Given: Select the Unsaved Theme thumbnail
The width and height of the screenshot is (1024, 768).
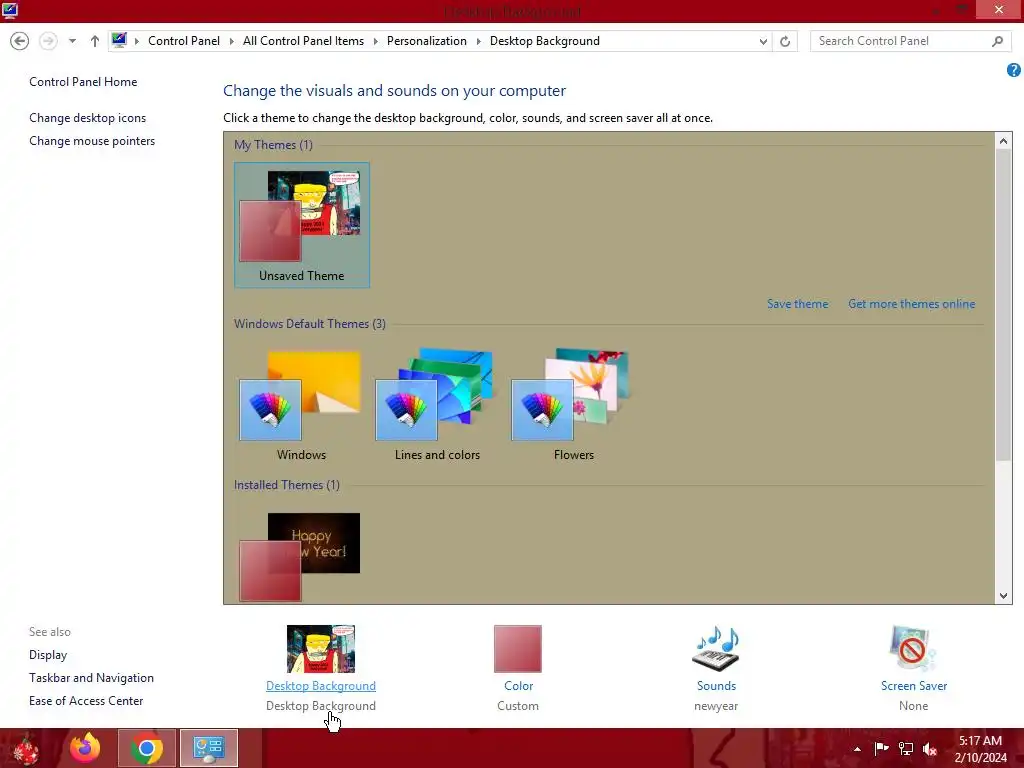Looking at the screenshot, I should click(x=302, y=225).
